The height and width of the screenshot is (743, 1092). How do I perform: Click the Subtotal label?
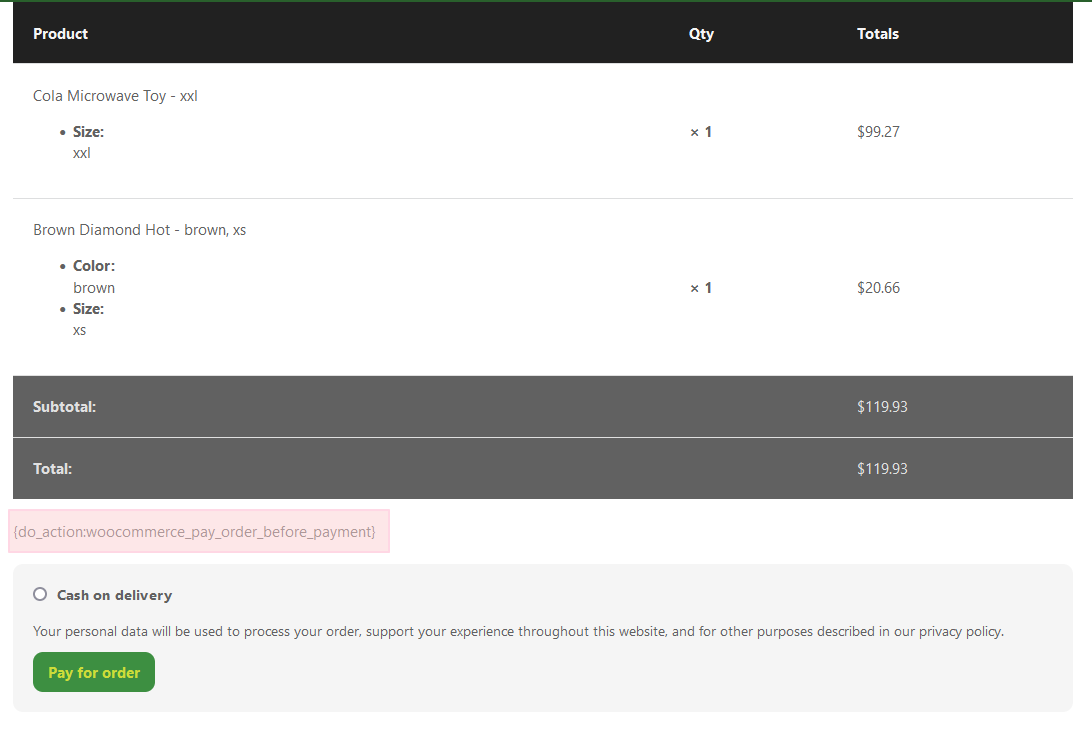[x=64, y=407]
